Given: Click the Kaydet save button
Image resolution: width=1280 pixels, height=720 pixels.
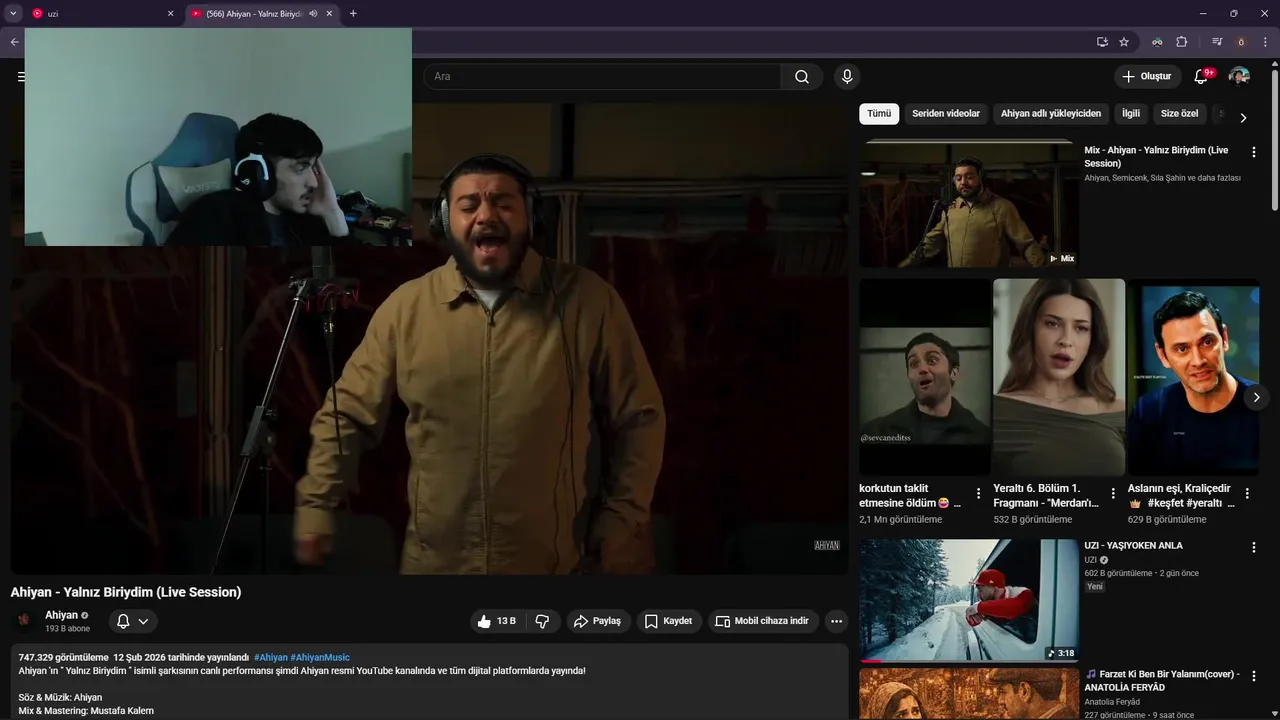Looking at the screenshot, I should 669,621.
